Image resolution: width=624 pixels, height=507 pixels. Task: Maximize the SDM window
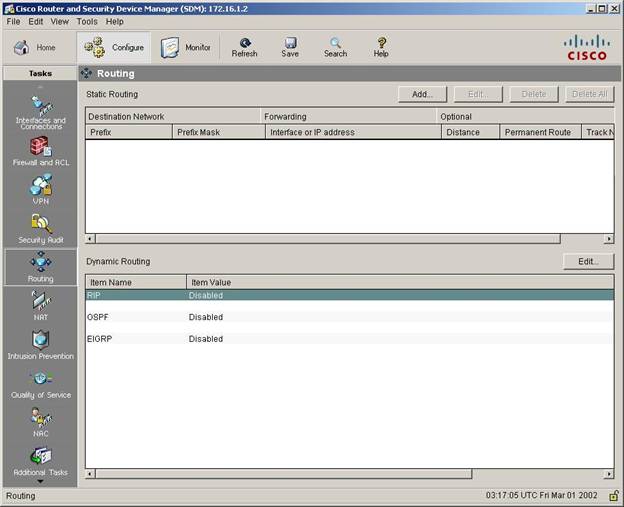[x=602, y=8]
